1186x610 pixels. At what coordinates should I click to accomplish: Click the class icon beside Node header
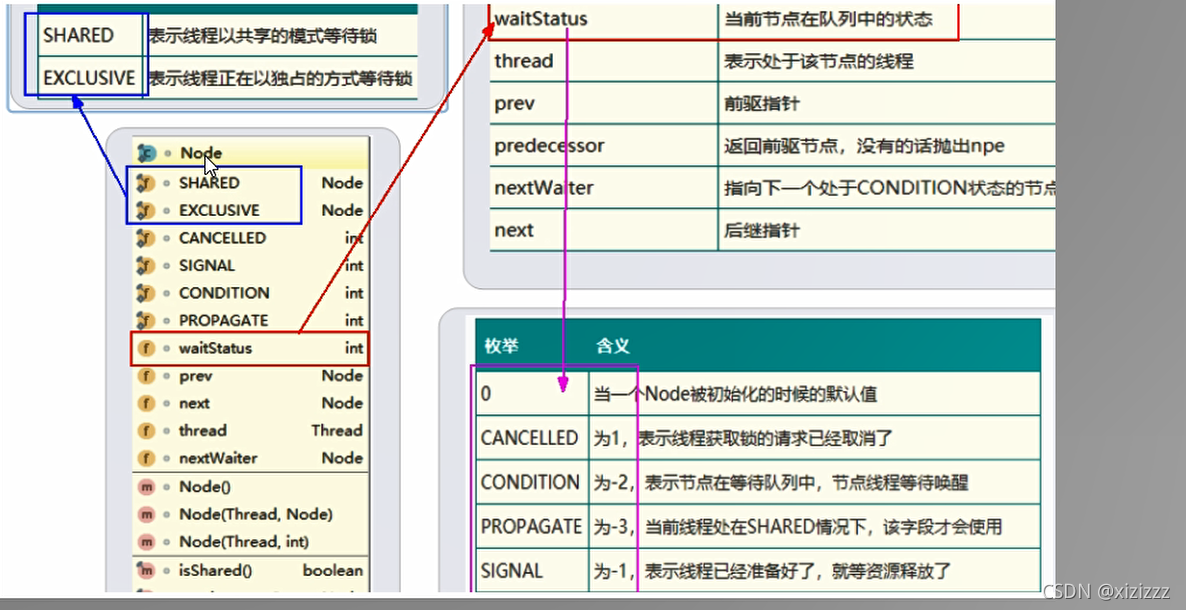click(147, 153)
